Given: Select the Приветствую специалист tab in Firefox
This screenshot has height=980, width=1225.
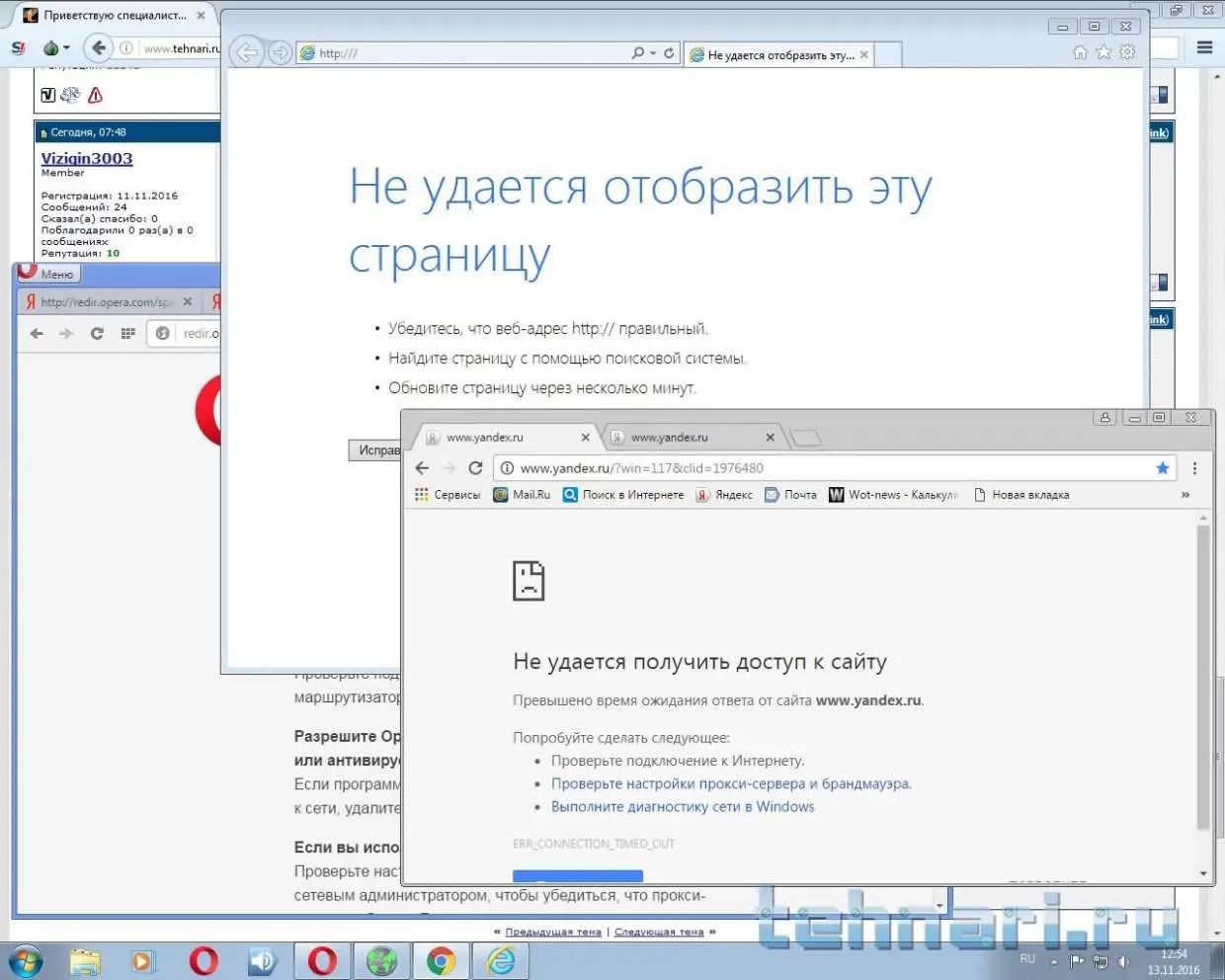Looking at the screenshot, I should 113,16.
